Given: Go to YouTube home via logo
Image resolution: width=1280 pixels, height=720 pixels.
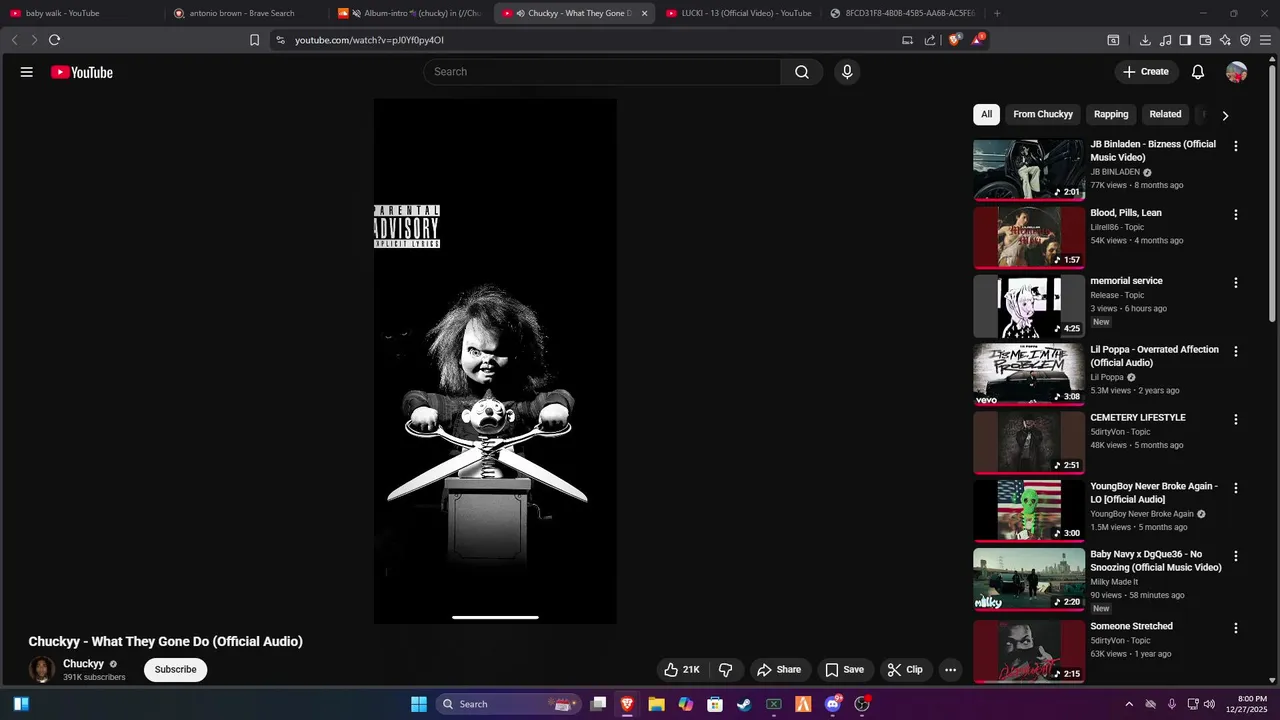Looking at the screenshot, I should (x=82, y=72).
